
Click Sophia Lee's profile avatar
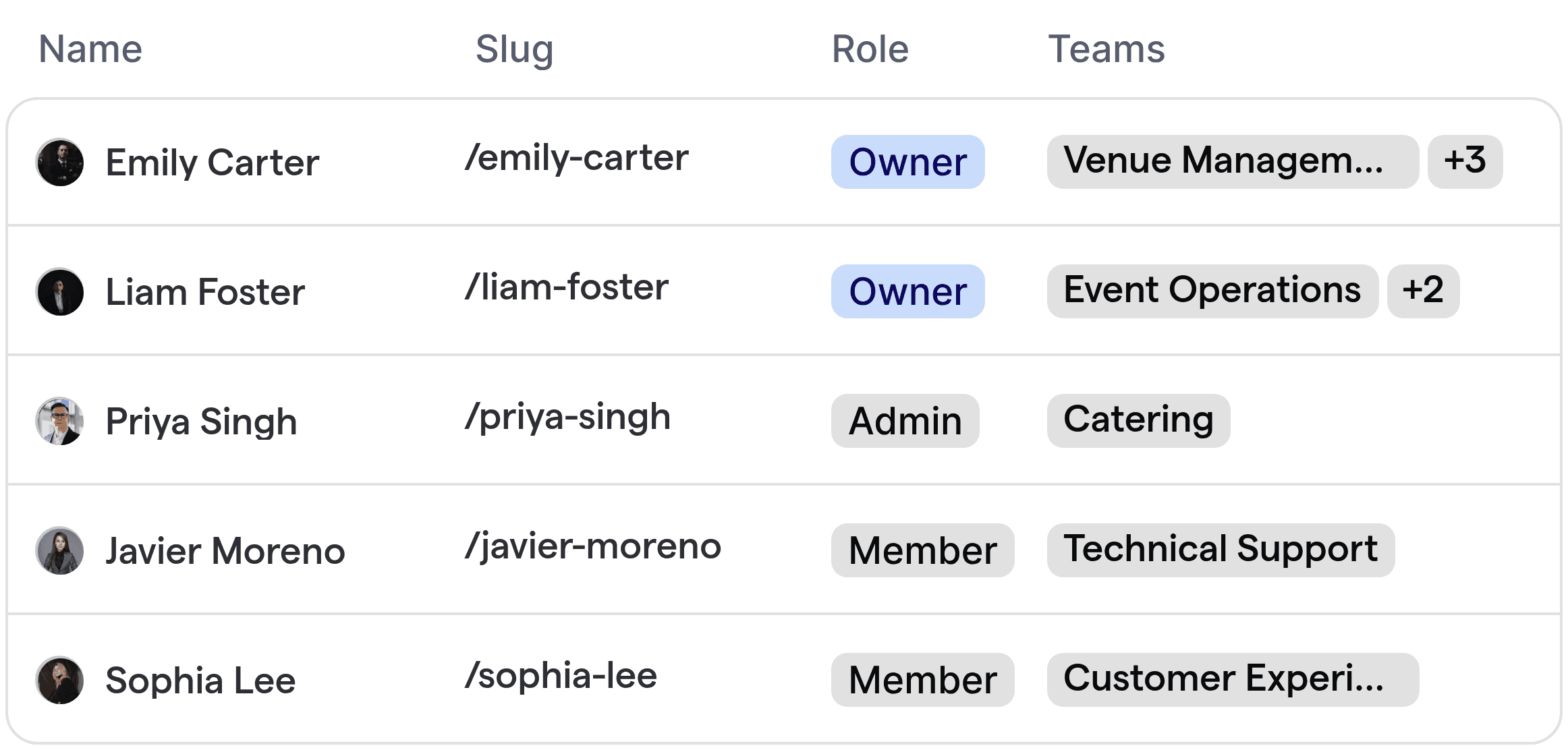[60, 680]
